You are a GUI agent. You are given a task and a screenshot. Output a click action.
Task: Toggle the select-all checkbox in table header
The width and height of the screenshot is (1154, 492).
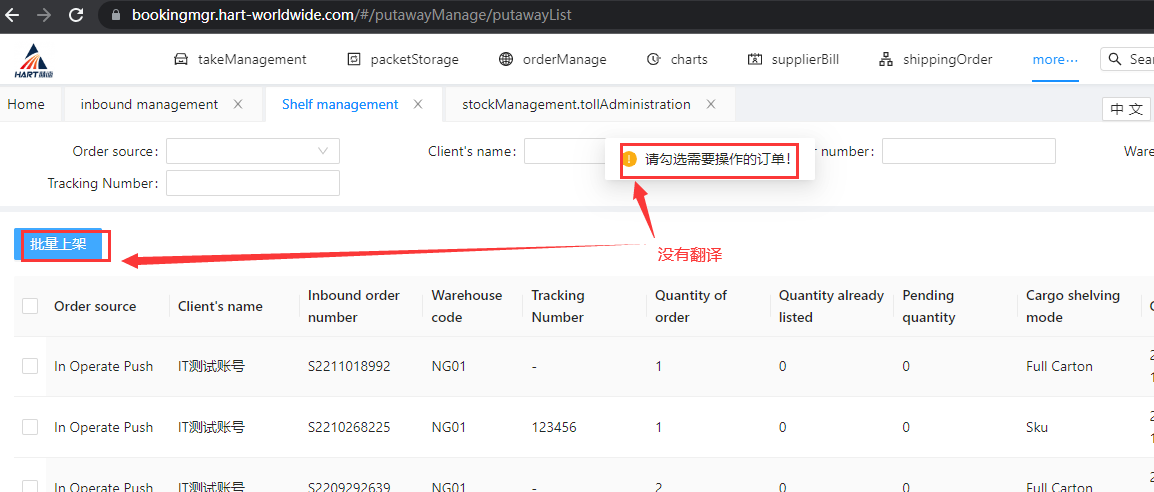30,306
